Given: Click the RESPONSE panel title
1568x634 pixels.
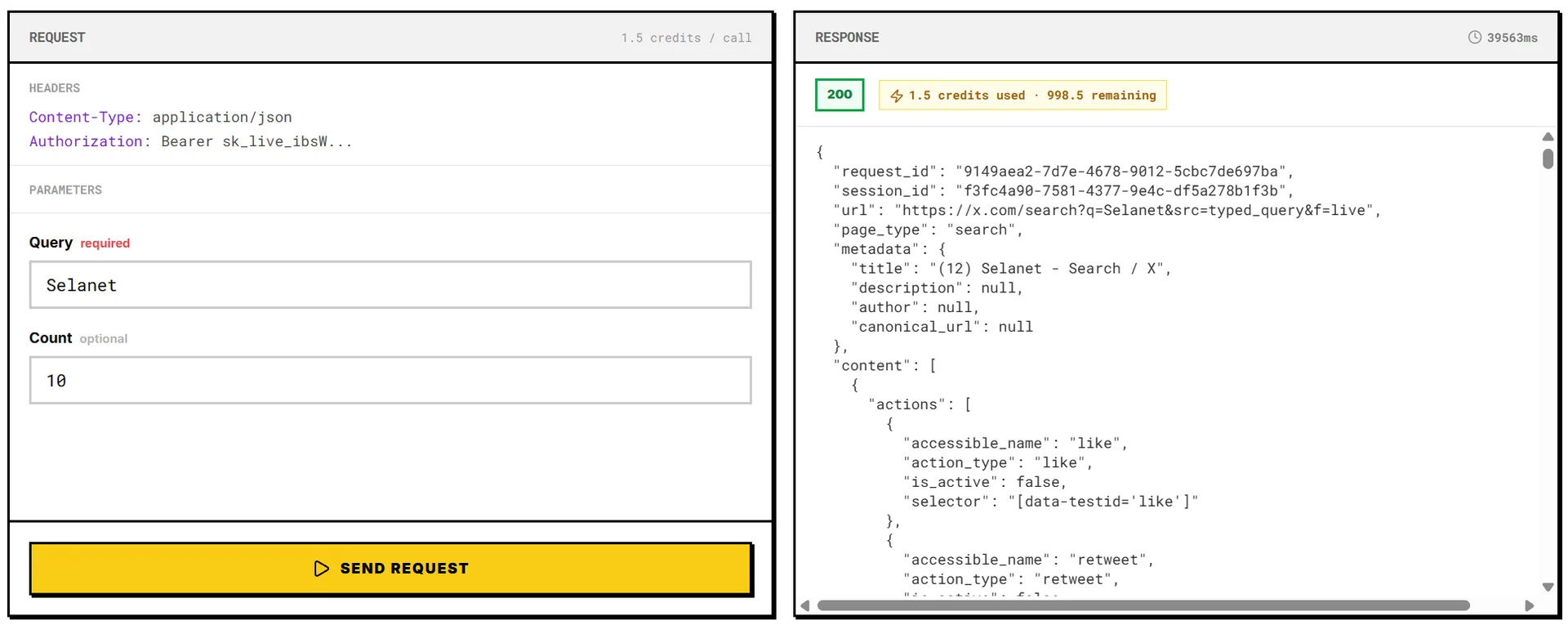Looking at the screenshot, I should (x=847, y=38).
